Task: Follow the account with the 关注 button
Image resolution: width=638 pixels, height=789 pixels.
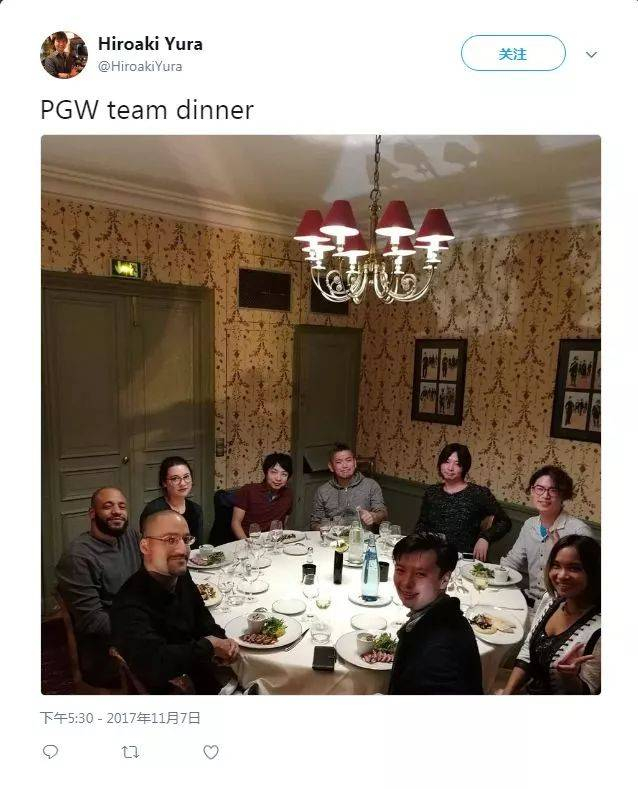Action: tap(513, 53)
